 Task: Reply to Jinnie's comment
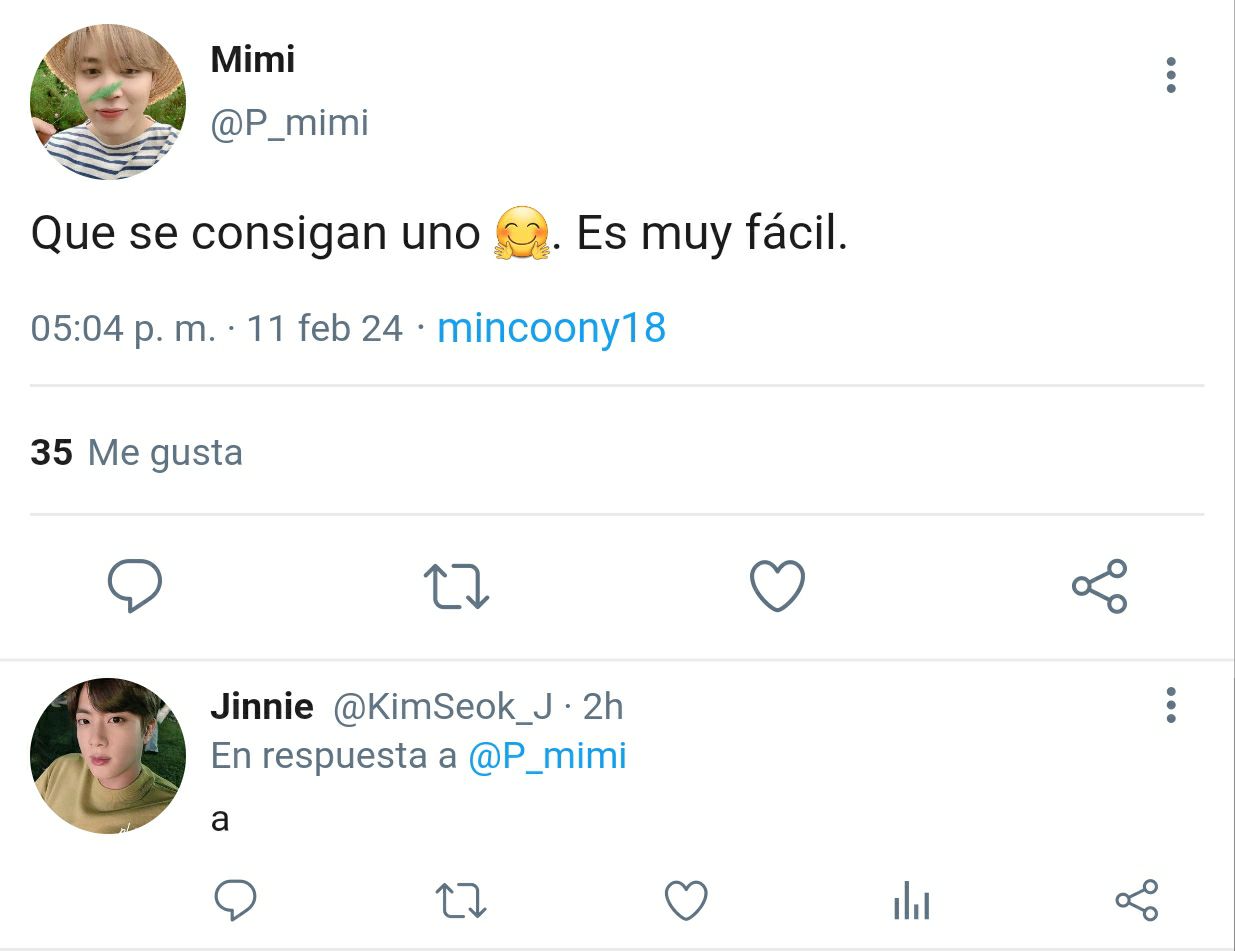235,901
